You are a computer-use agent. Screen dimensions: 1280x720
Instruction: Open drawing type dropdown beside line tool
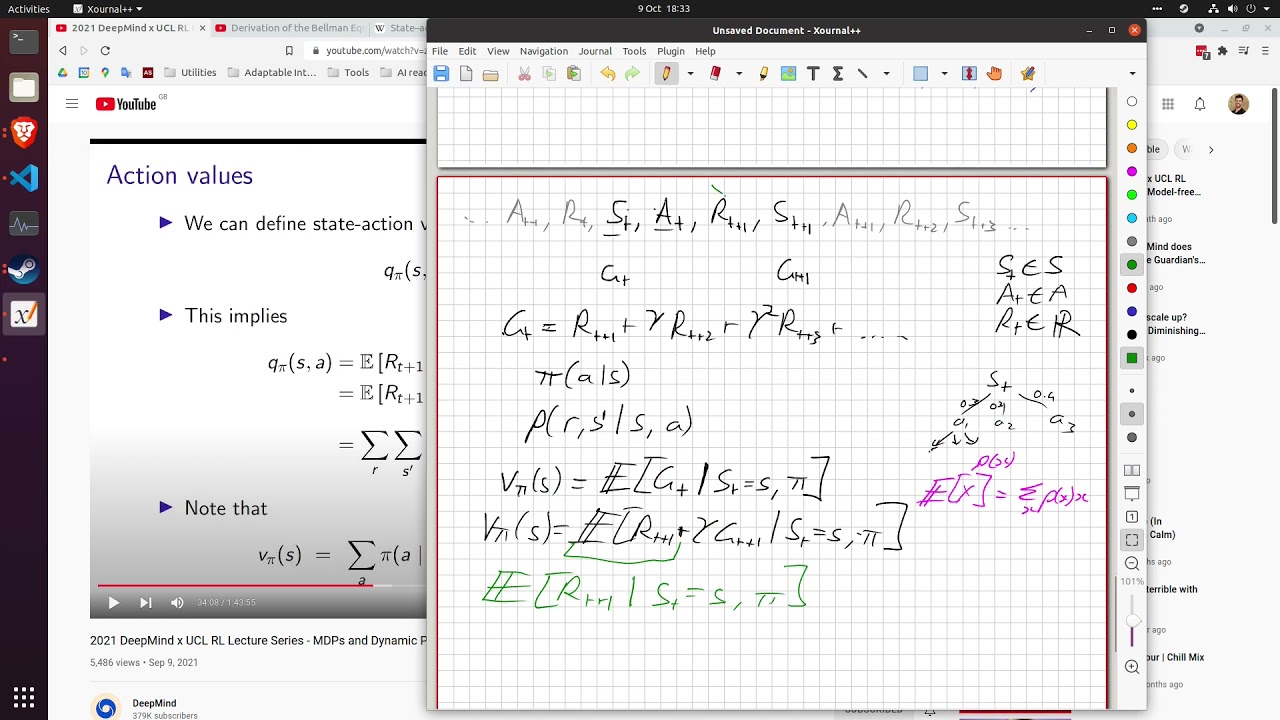click(x=886, y=73)
